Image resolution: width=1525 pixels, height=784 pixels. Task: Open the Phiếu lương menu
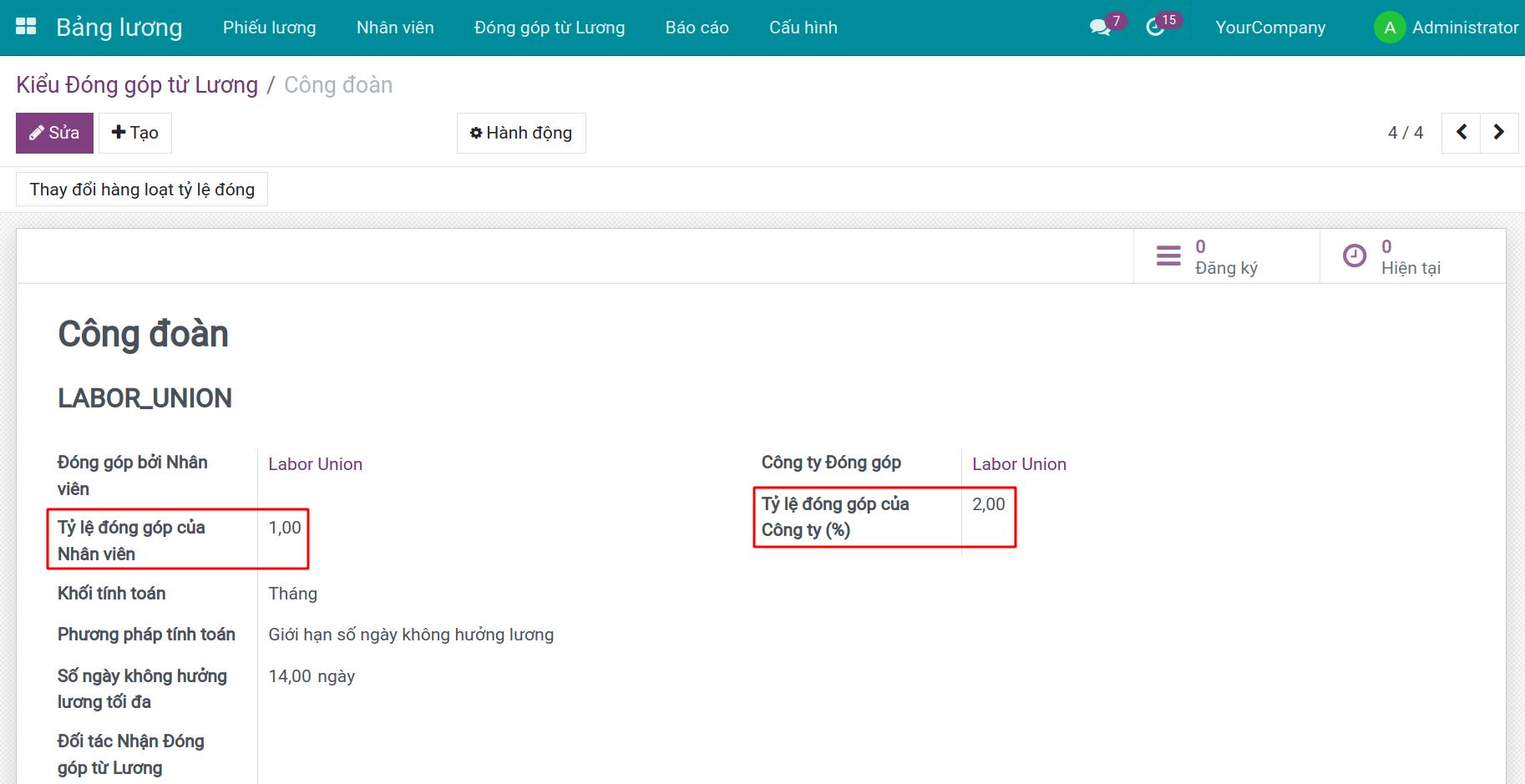269,28
